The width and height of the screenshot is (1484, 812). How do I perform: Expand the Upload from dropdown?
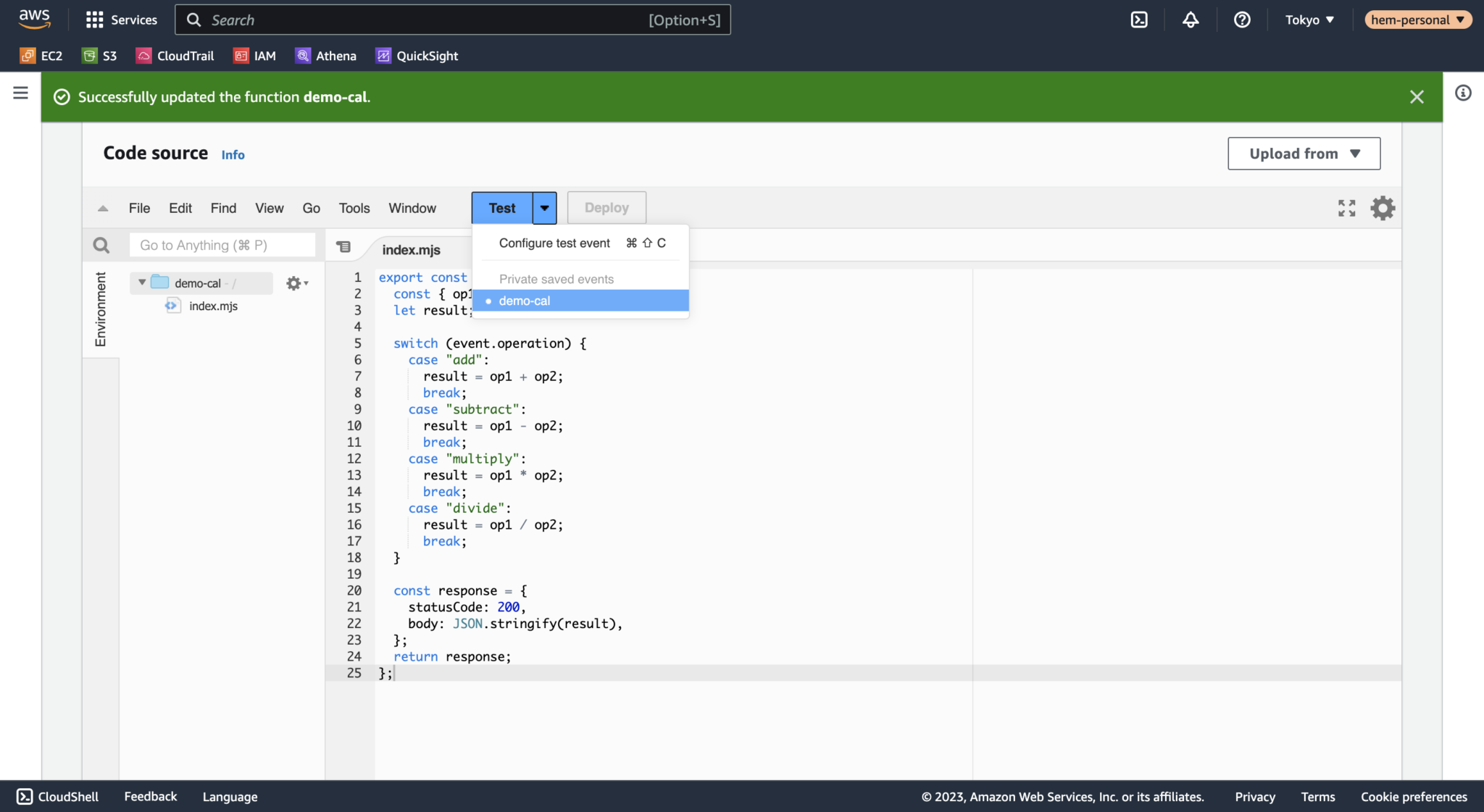(x=1304, y=154)
